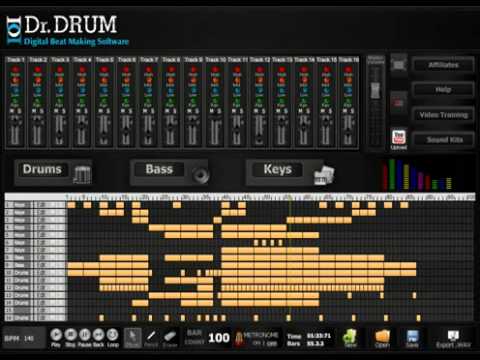Click the Pause playback button
The height and width of the screenshot is (360, 480).
(85, 334)
